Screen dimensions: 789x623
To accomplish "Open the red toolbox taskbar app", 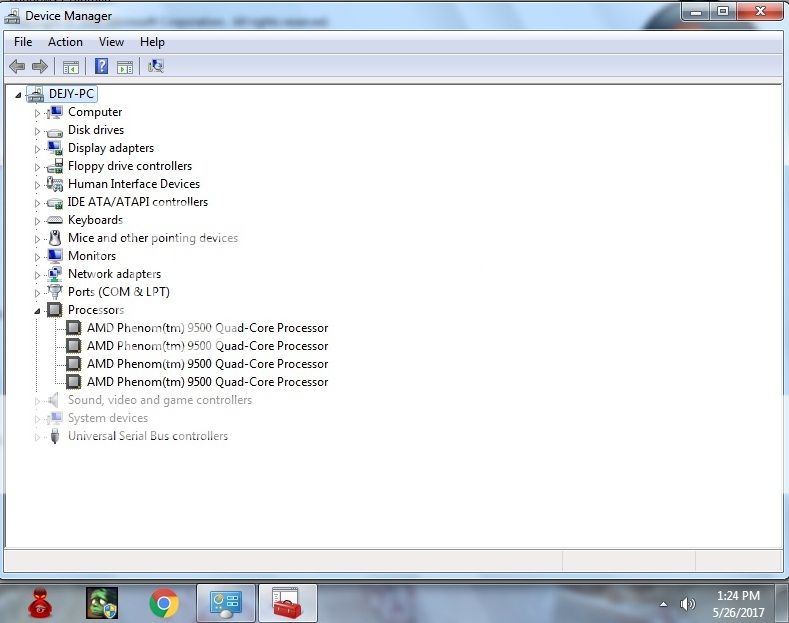I will pyautogui.click(x=287, y=603).
